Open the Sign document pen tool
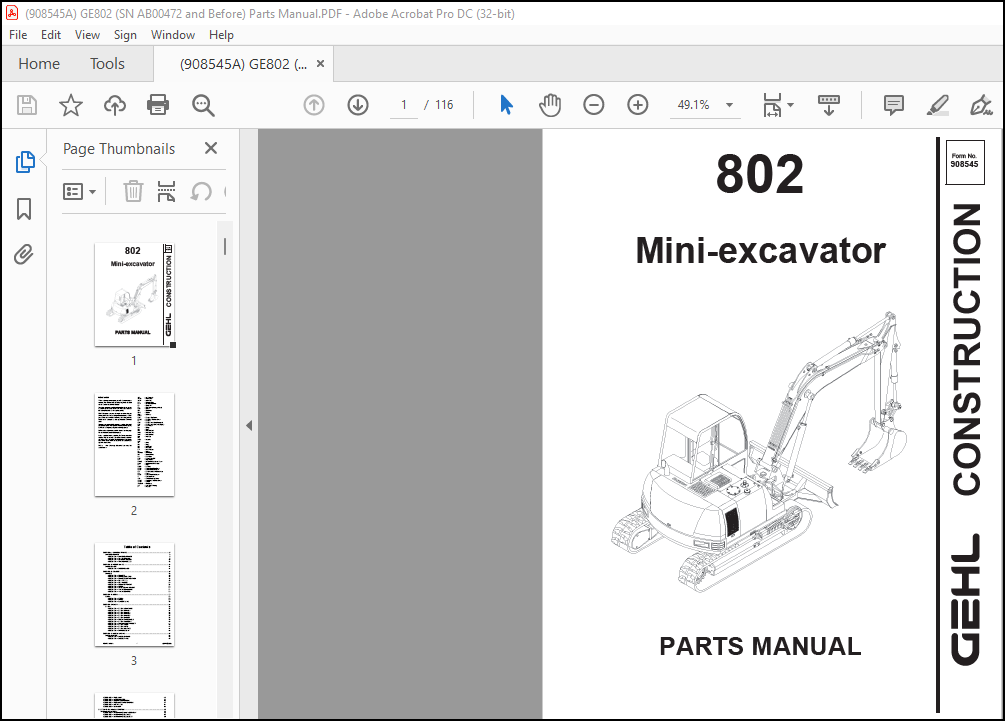The height and width of the screenshot is (721, 1005). point(981,105)
